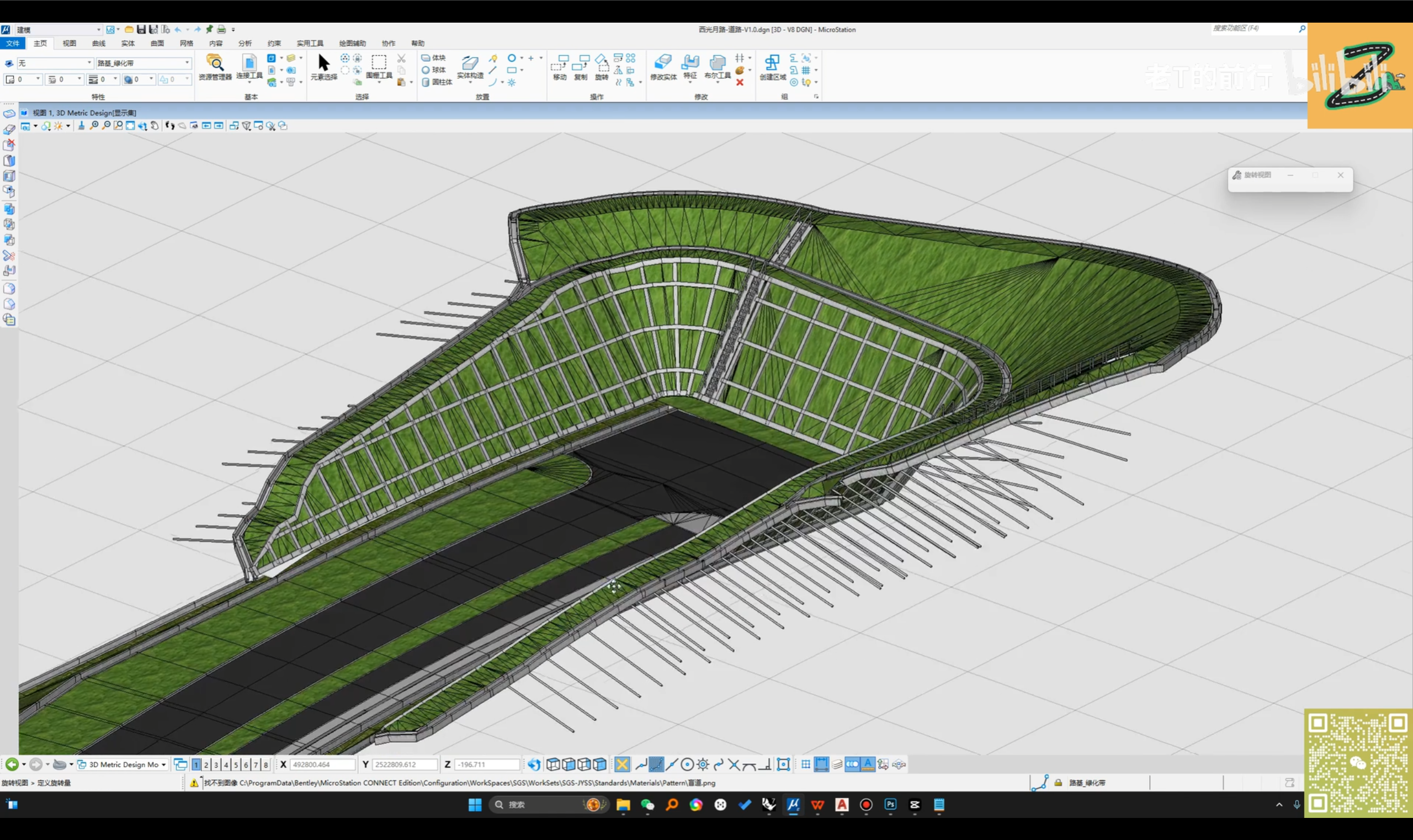Switch to the 实体 ribbon tab
This screenshot has height=840, width=1413.
[x=128, y=44]
